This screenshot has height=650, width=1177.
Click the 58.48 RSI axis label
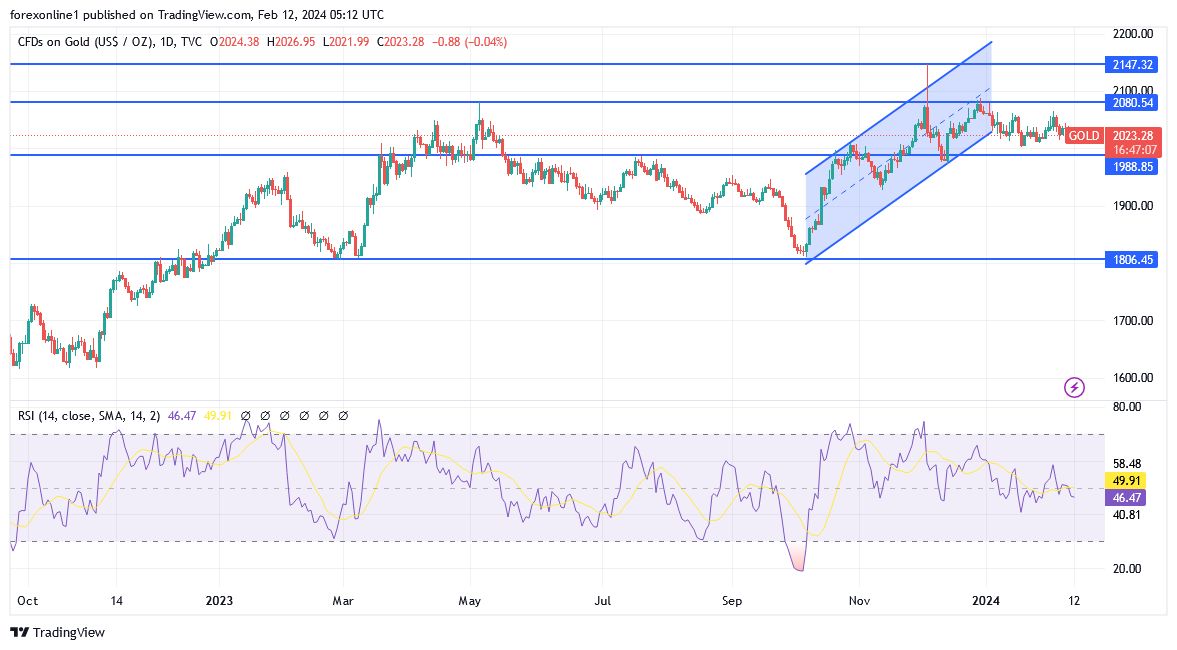click(1127, 465)
